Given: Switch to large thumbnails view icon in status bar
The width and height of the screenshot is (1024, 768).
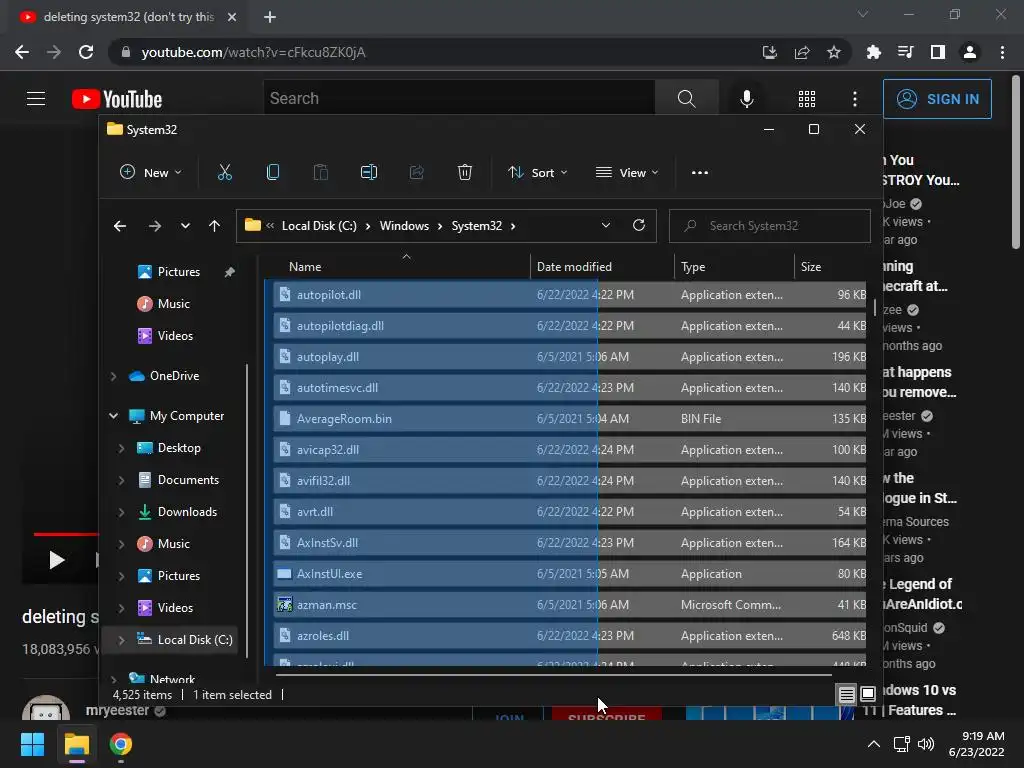Looking at the screenshot, I should 868,694.
